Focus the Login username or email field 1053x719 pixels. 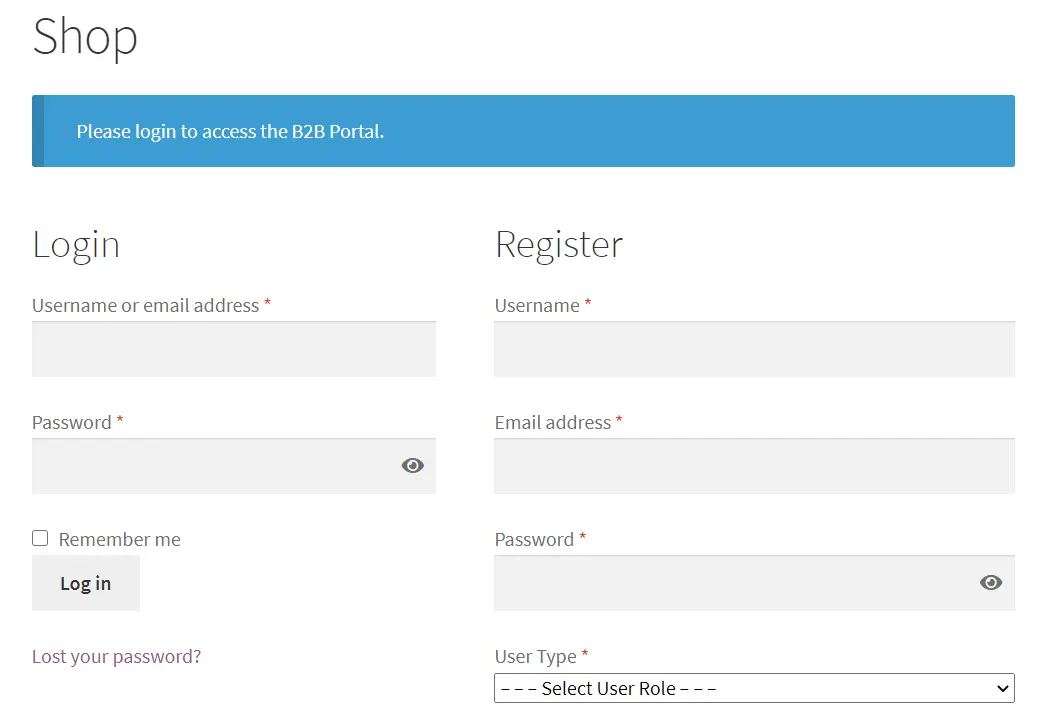[x=233, y=350]
